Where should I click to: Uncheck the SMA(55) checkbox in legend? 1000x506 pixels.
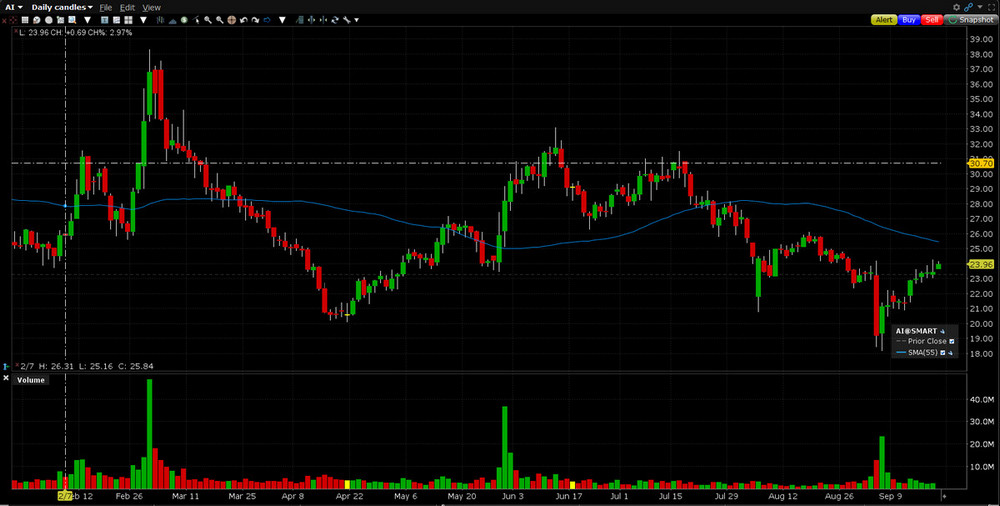(942, 352)
